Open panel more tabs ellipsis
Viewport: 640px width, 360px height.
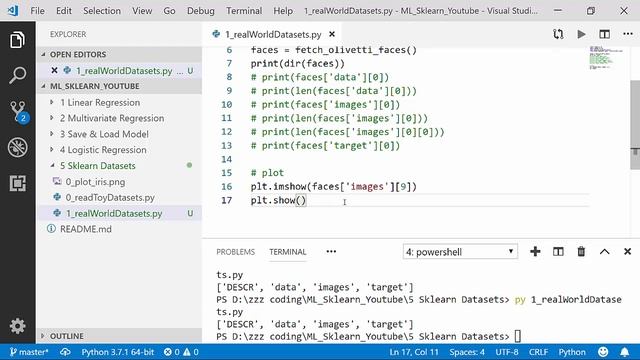click(x=331, y=251)
